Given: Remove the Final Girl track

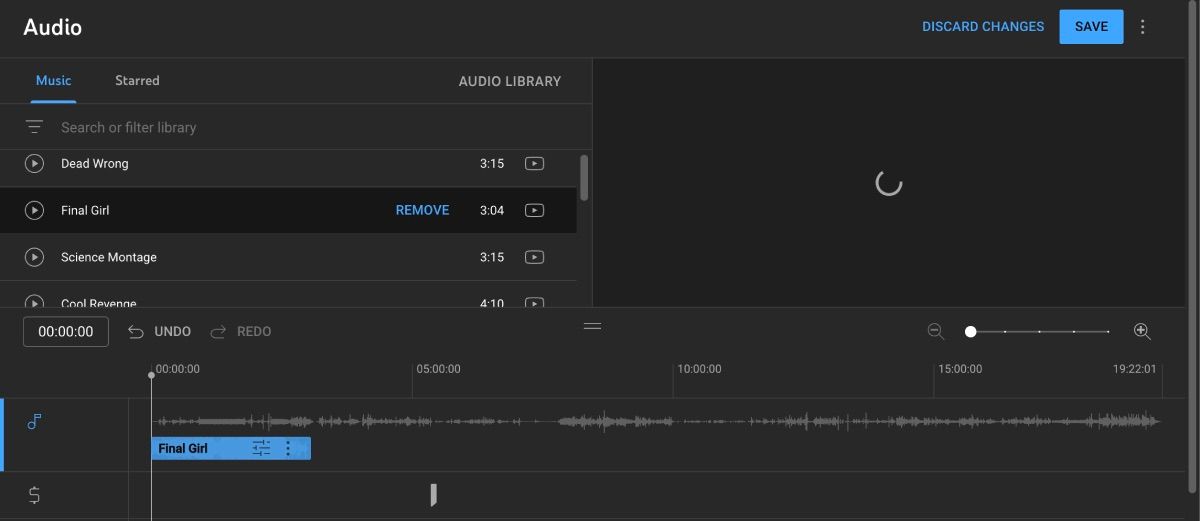Looking at the screenshot, I should click(x=422, y=210).
